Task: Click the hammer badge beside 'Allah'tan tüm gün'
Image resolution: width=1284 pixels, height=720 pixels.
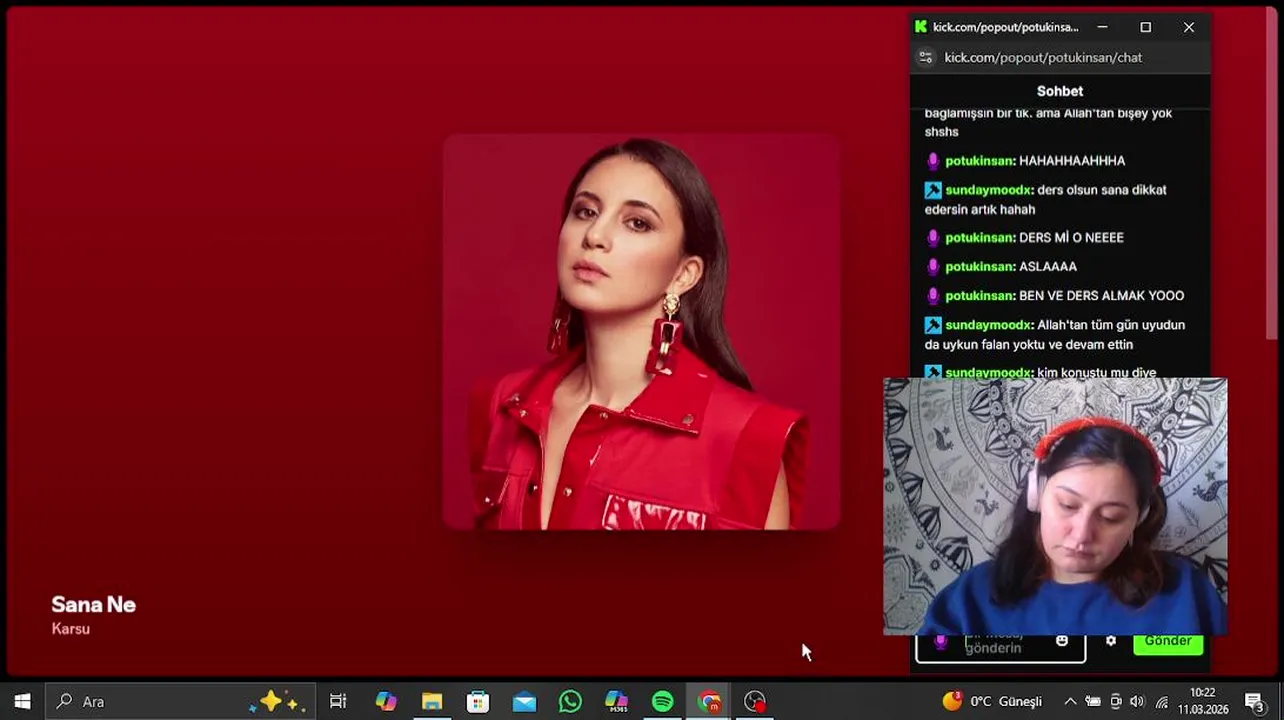Action: coord(933,324)
